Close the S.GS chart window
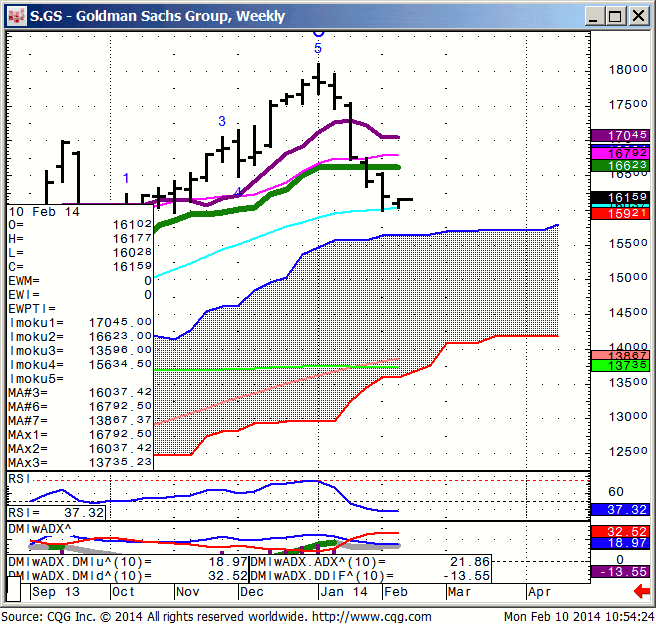 coord(638,16)
